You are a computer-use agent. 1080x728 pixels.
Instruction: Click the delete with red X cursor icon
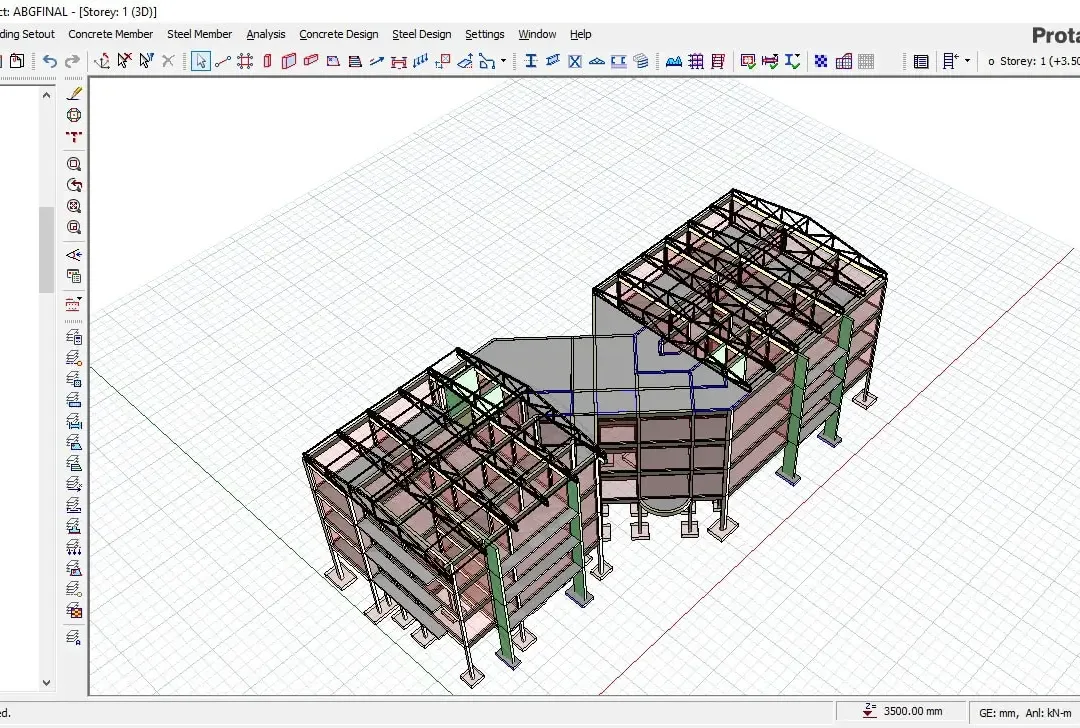[124, 61]
